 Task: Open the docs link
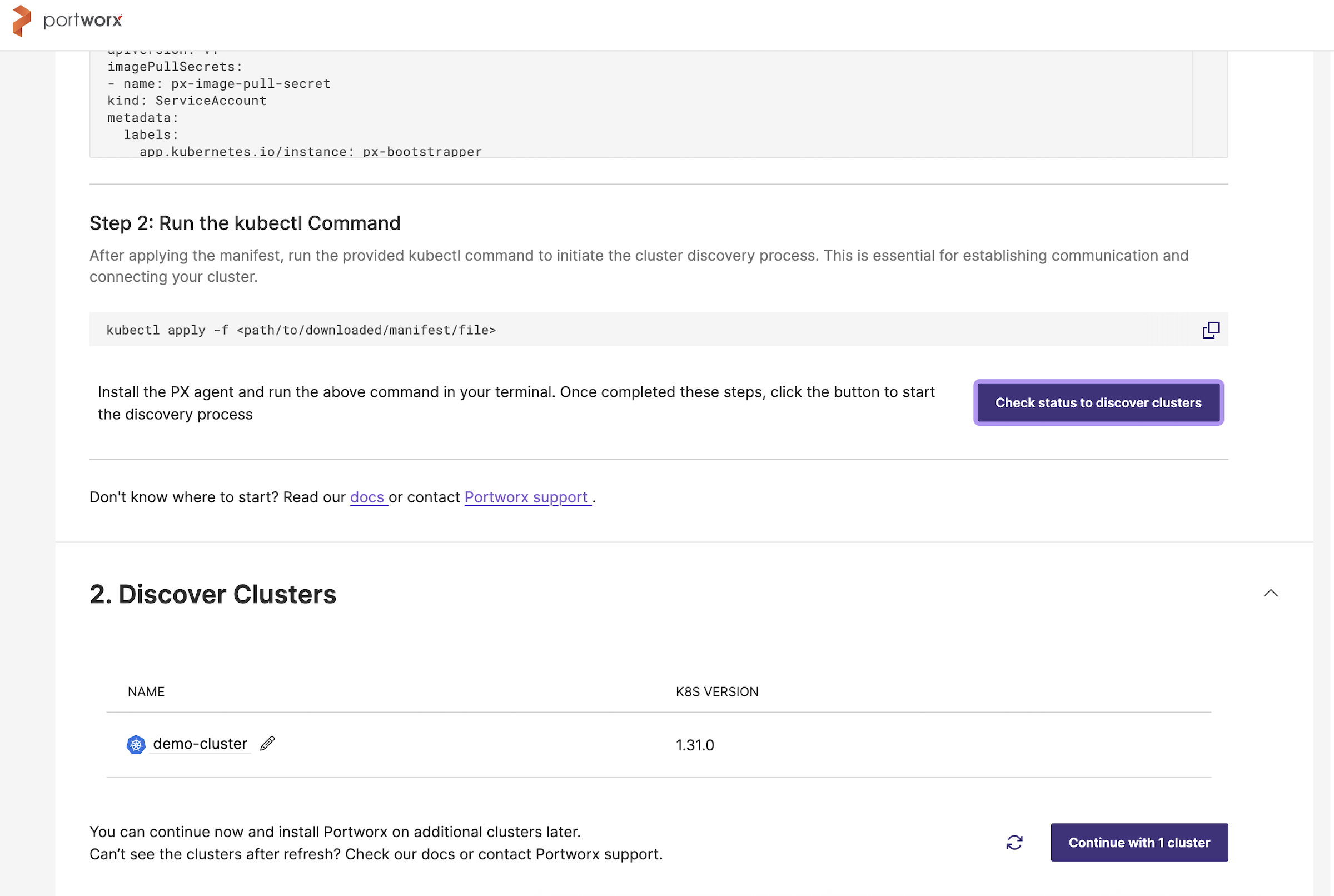(367, 497)
